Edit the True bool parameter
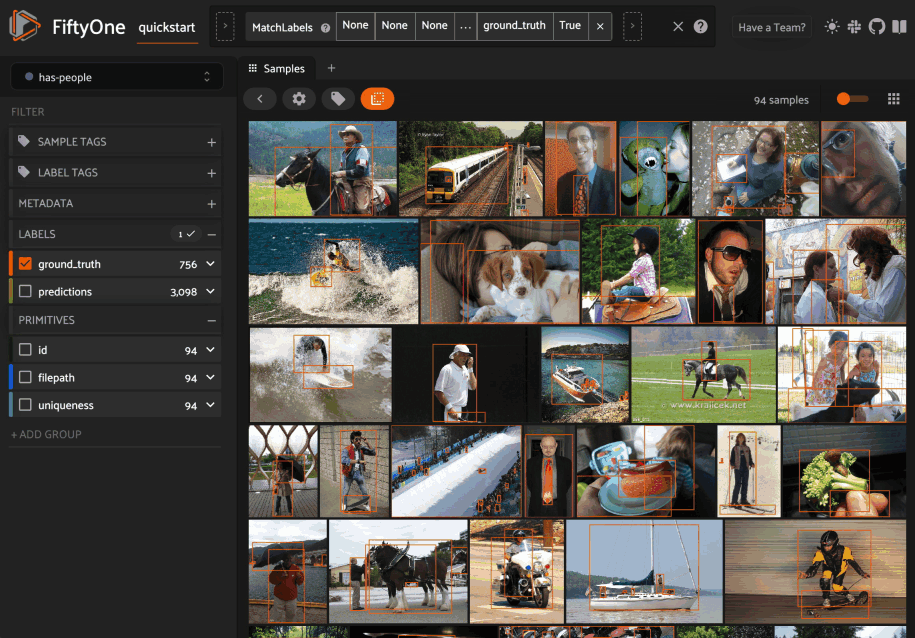The image size is (915, 638). 570,26
